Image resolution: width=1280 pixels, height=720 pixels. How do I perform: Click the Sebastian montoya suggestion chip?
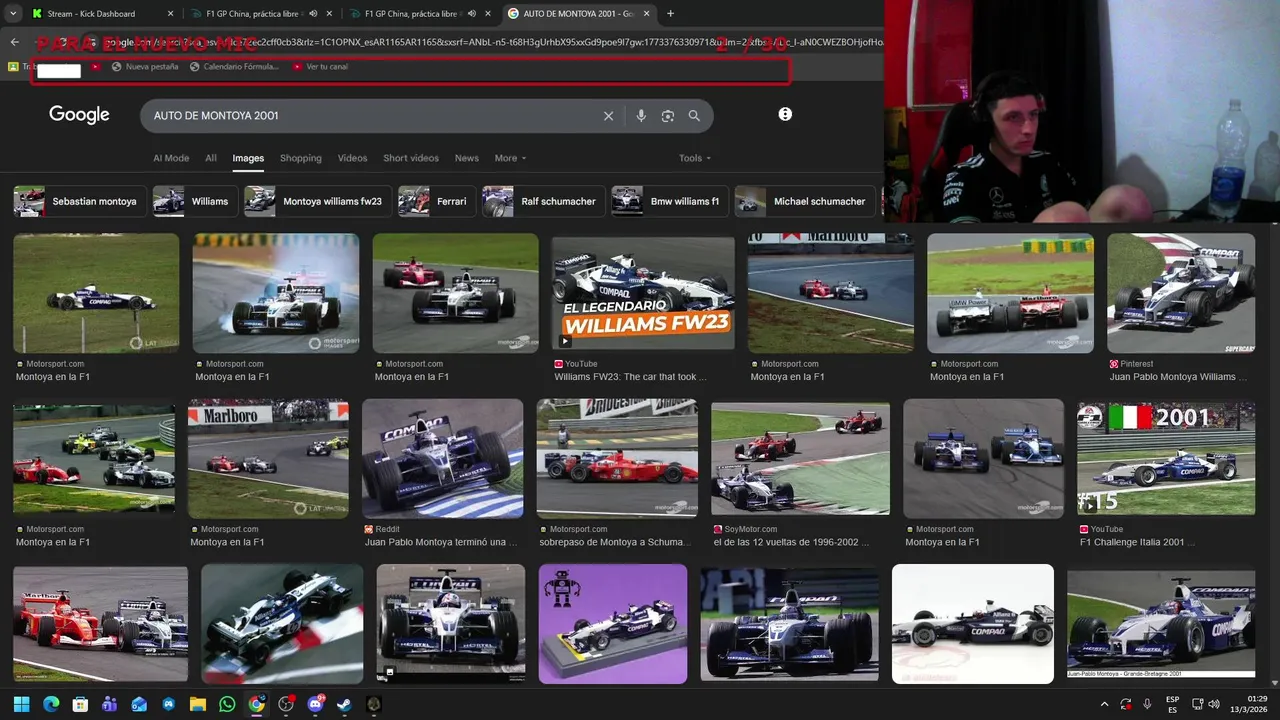tap(80, 201)
